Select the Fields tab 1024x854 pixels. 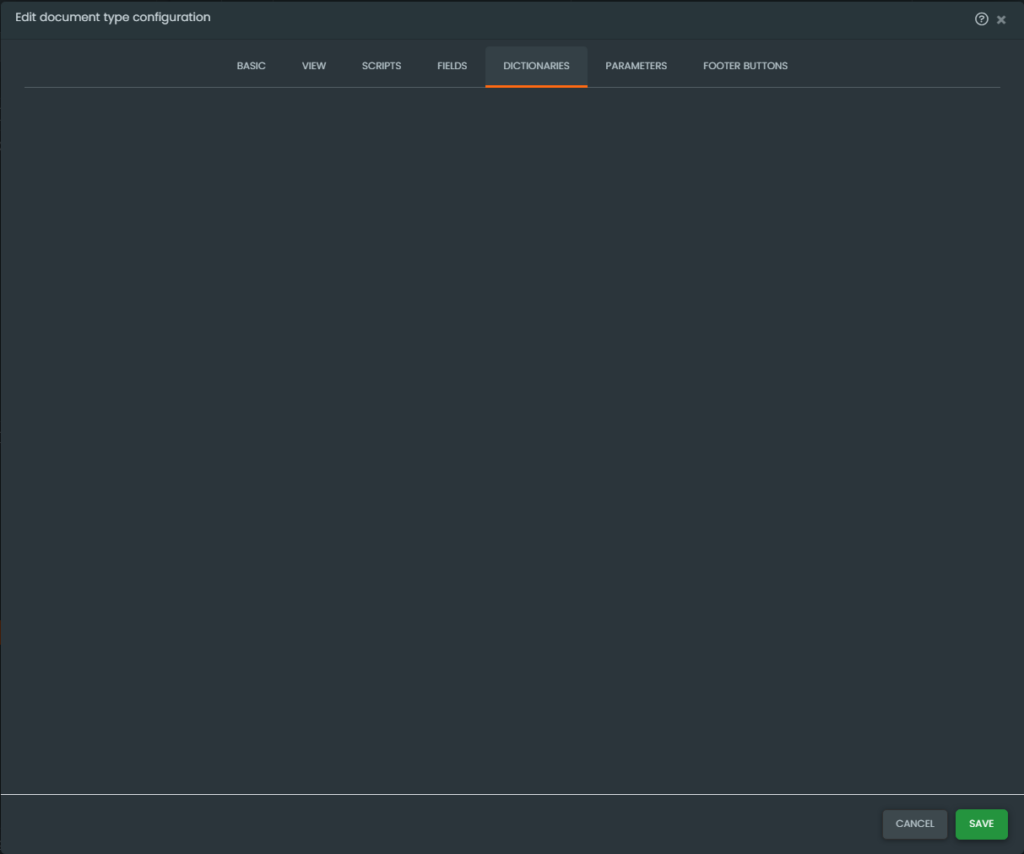click(452, 66)
